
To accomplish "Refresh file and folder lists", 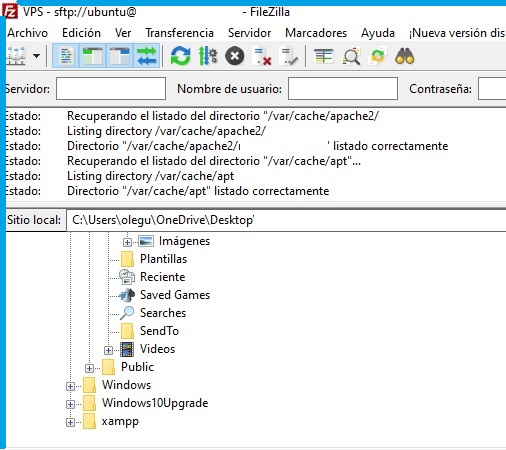I will [x=180, y=56].
